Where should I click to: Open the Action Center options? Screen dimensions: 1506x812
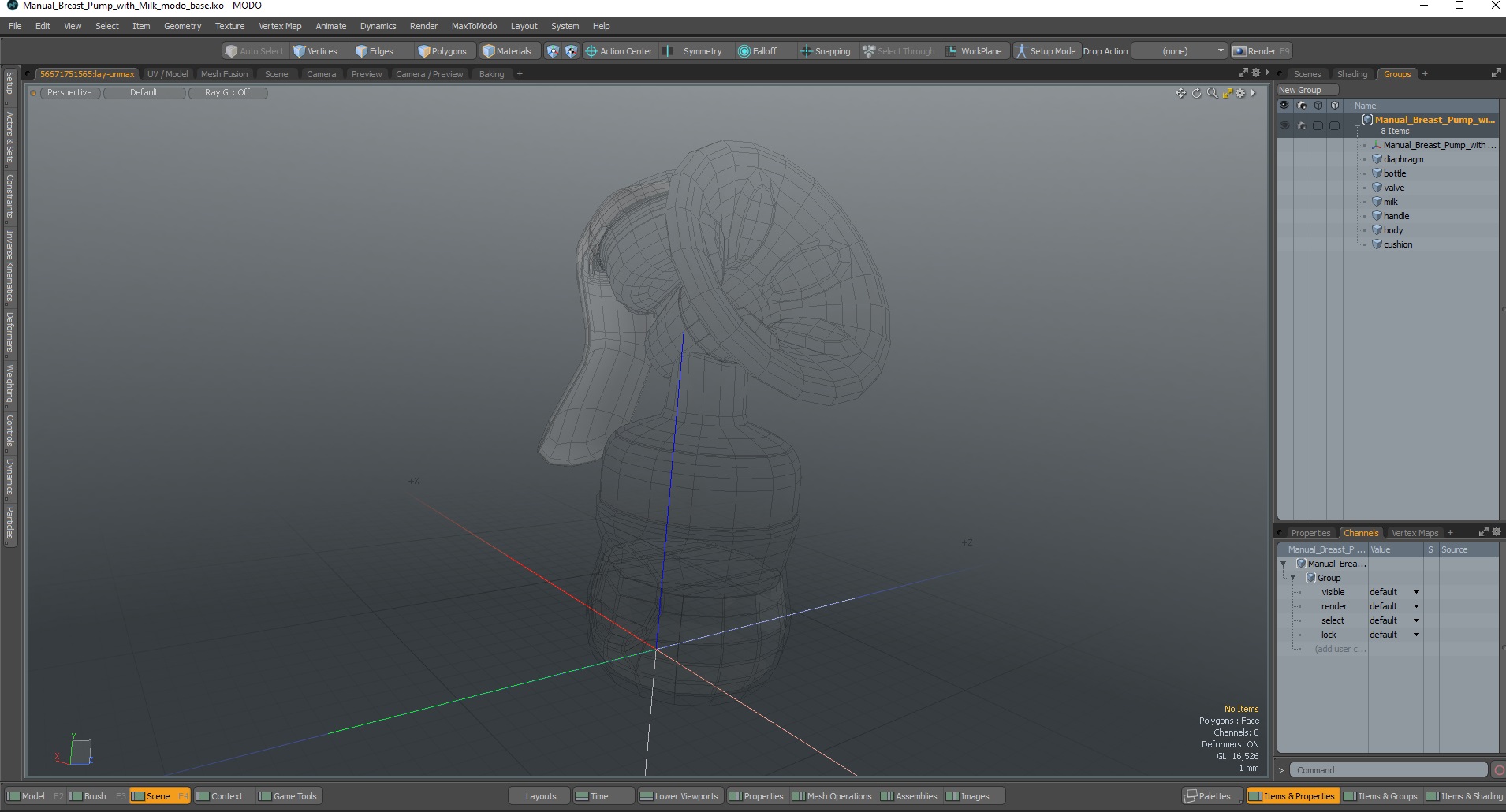tap(619, 51)
